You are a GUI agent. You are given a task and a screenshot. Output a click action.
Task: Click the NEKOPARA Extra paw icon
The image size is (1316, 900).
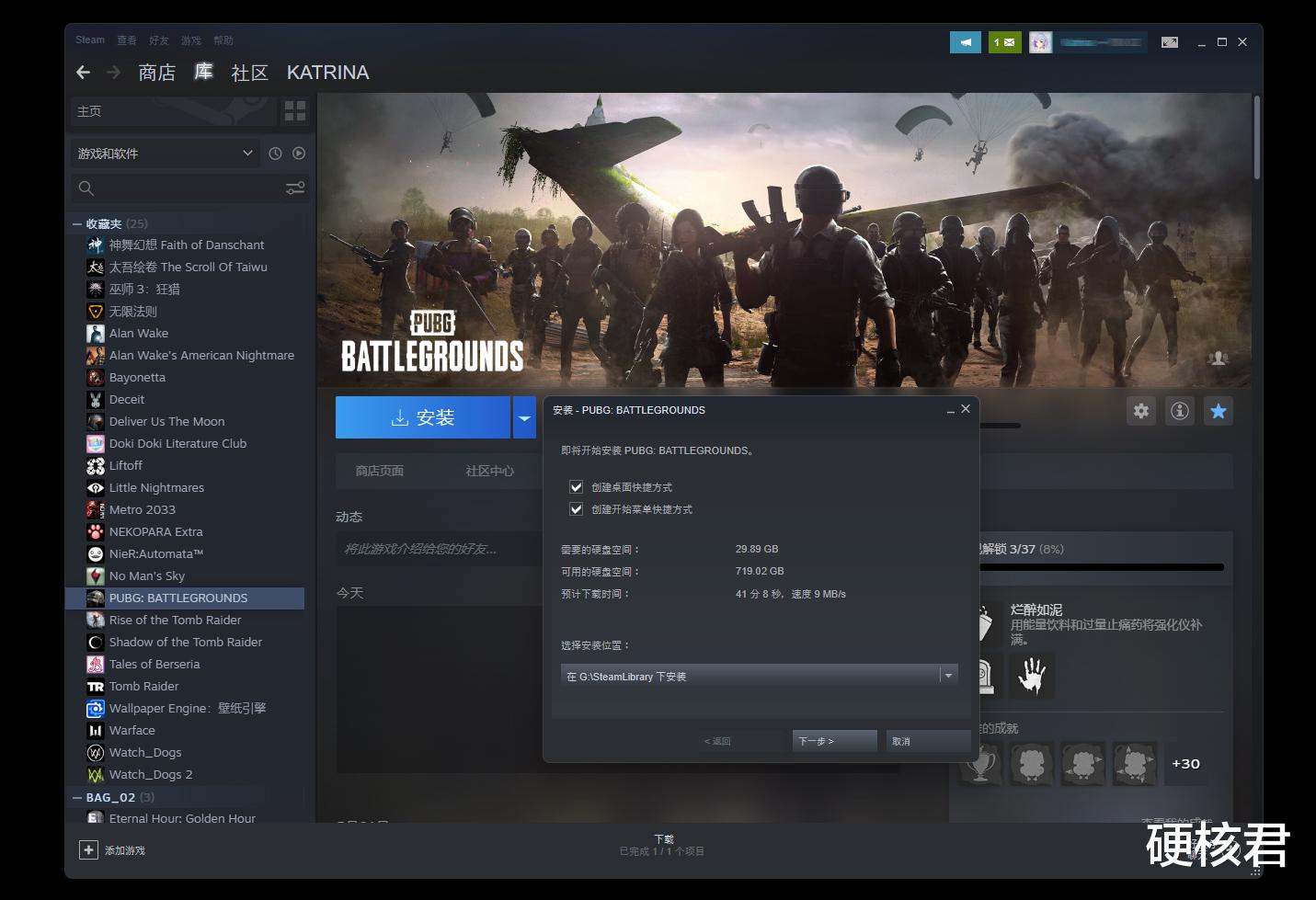[96, 532]
